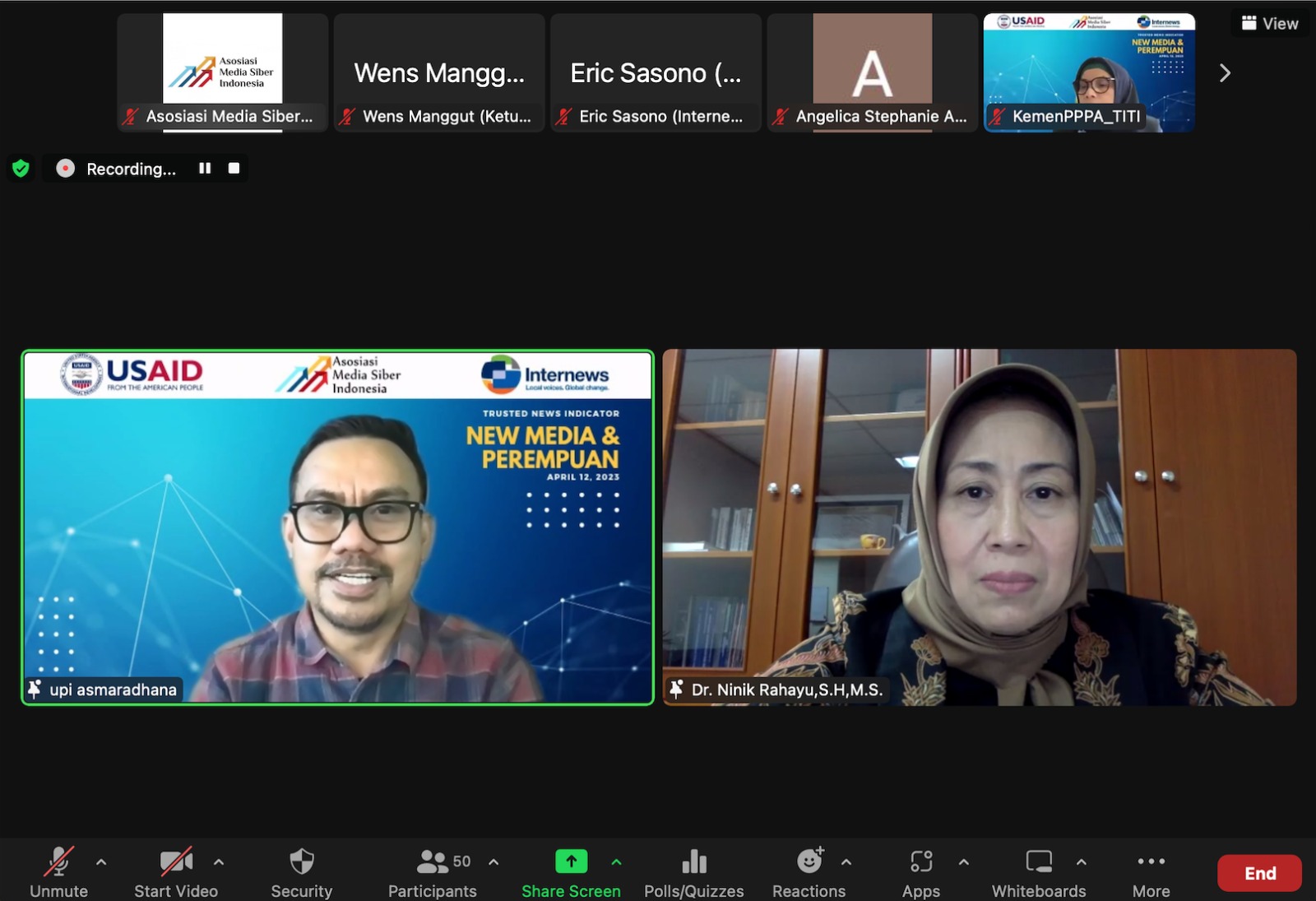
Task: Click the green encryption shield icon
Action: tap(21, 169)
